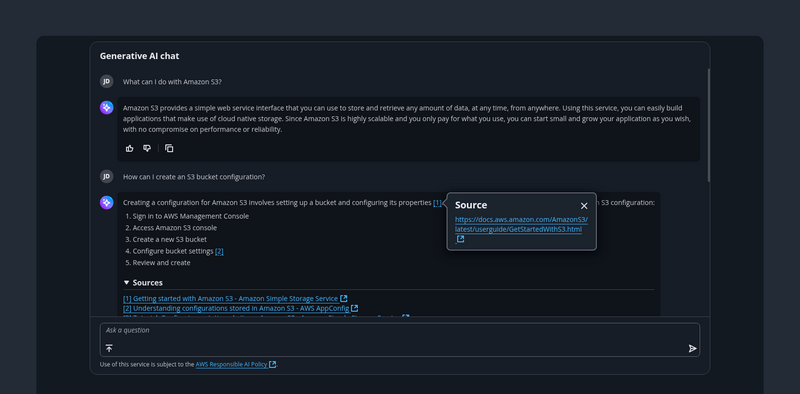Click the send message arrow icon
The height and width of the screenshot is (394, 800).
[692, 349]
